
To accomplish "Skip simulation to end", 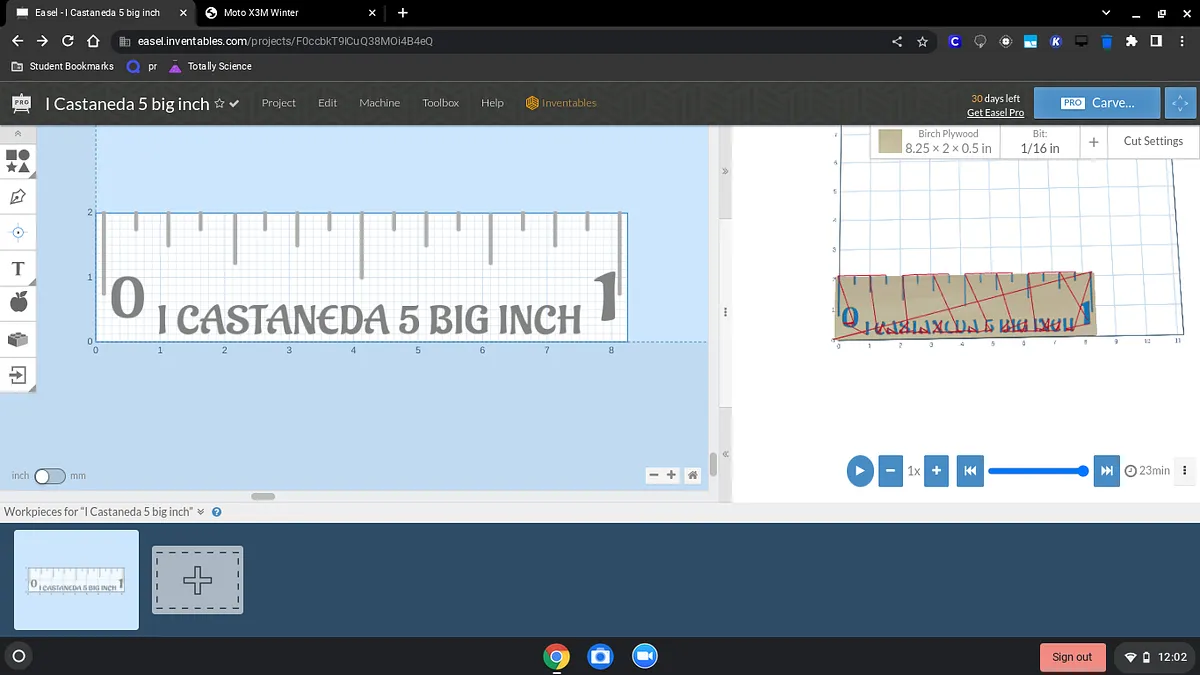I will point(1106,470).
